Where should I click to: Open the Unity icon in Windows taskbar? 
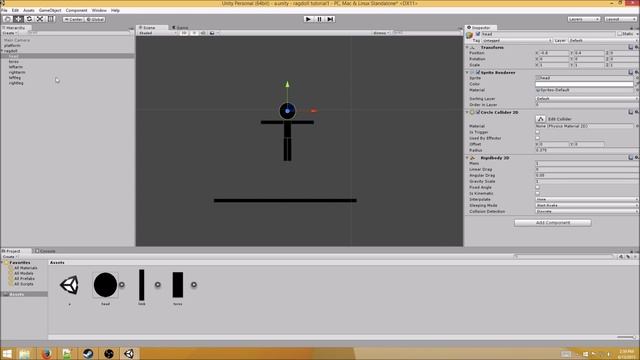coord(129,353)
